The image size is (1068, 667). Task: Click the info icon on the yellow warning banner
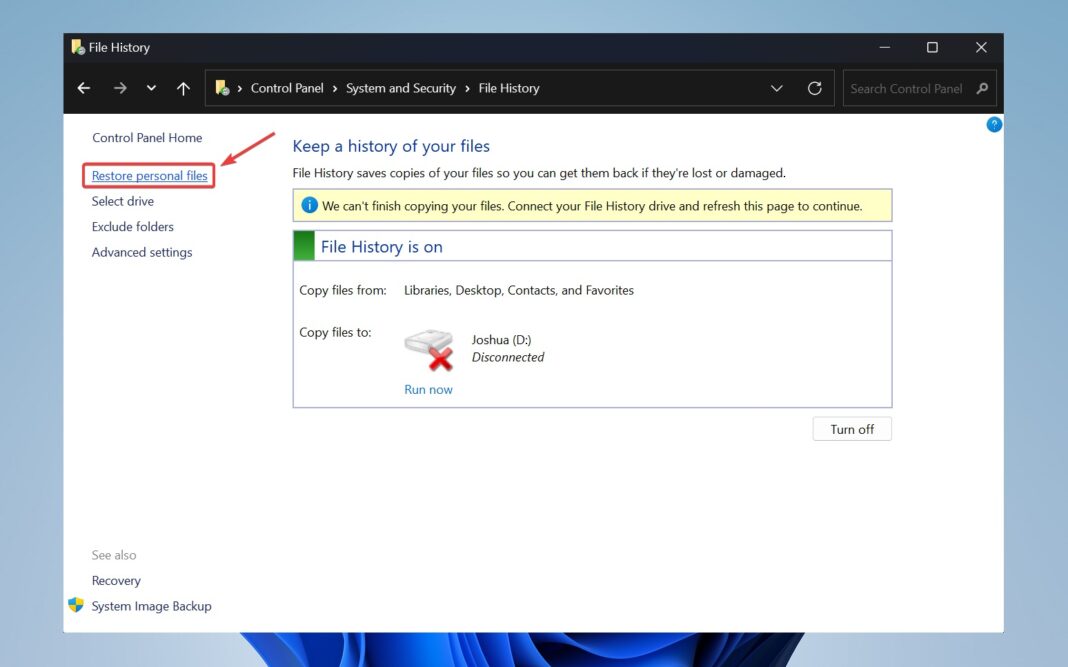310,205
